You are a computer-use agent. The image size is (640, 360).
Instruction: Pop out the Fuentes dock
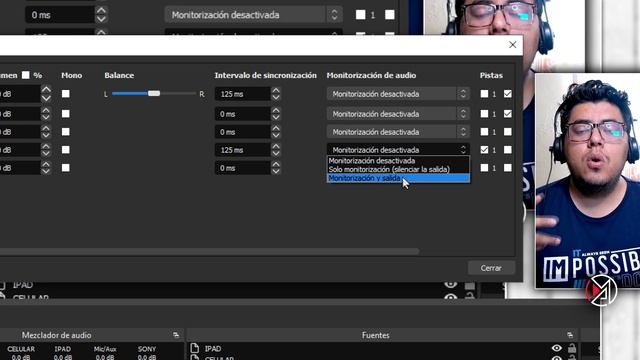[570, 335]
